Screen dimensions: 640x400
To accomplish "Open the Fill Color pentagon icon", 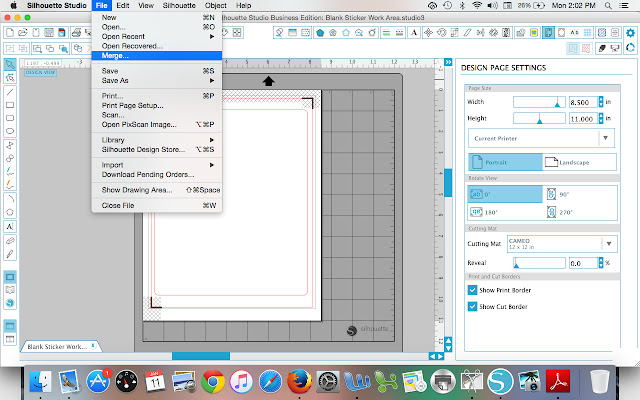I will 320,33.
